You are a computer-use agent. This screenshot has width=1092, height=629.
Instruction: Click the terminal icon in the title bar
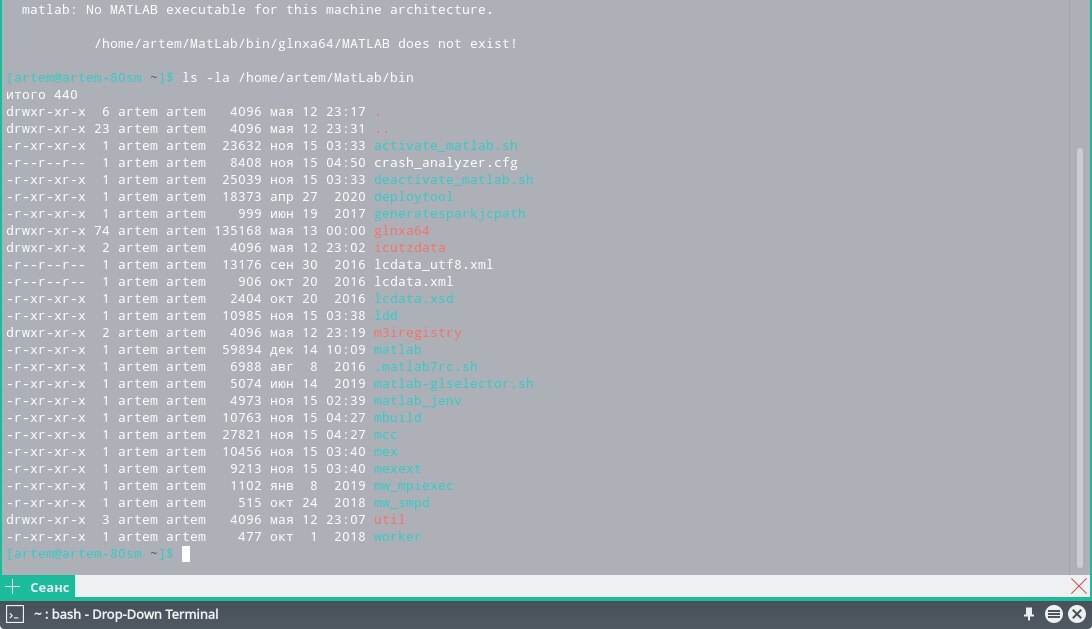[x=15, y=614]
